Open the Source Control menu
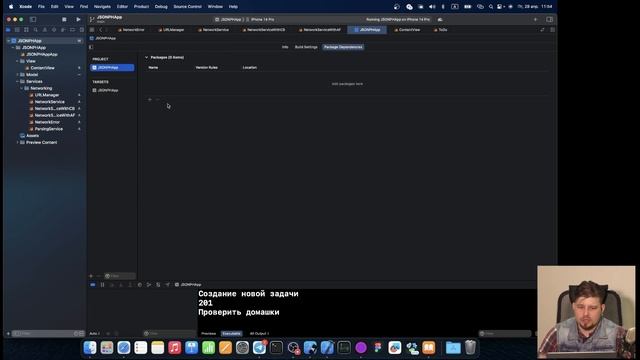This screenshot has width=640, height=360. 187,7
